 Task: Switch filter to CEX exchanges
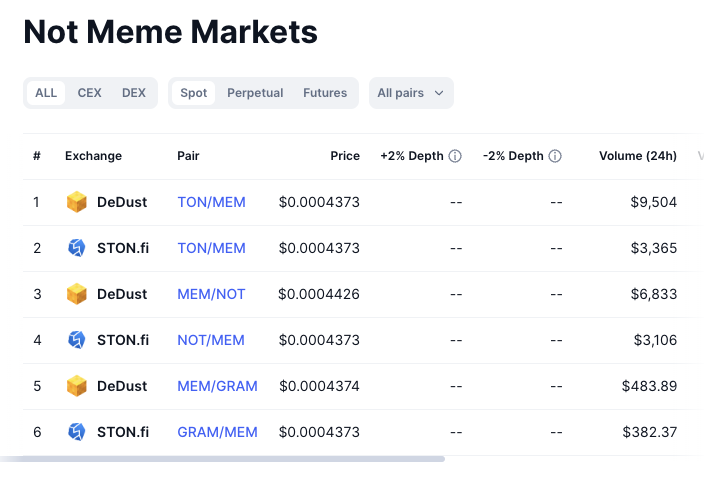pos(89,93)
